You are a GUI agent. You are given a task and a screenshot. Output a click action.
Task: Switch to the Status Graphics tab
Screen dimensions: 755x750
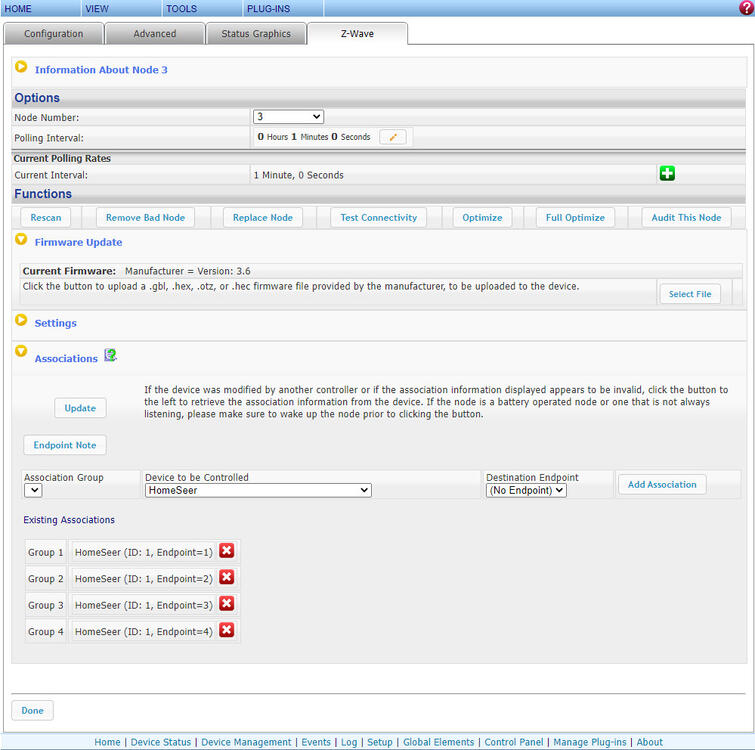click(256, 34)
